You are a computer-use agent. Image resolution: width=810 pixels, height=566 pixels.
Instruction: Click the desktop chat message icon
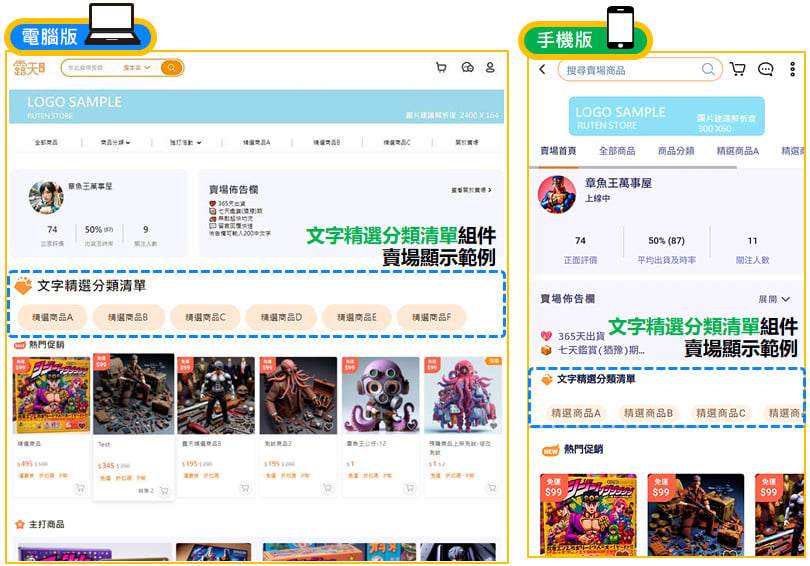pyautogui.click(x=466, y=68)
